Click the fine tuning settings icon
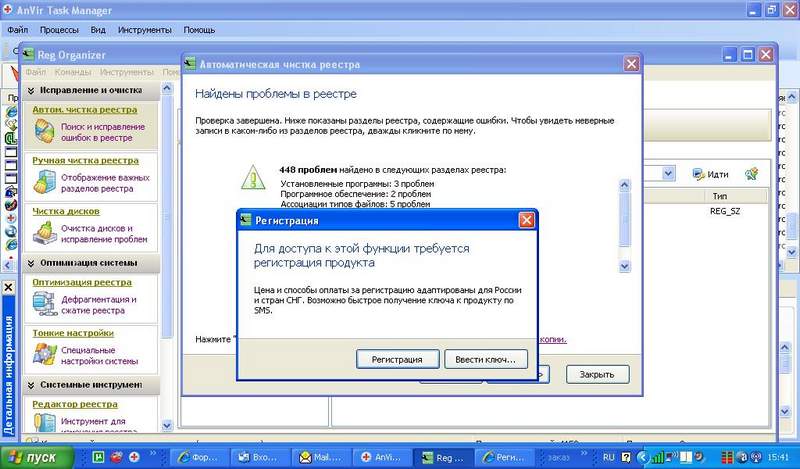The width and height of the screenshot is (800, 469). click(x=44, y=355)
